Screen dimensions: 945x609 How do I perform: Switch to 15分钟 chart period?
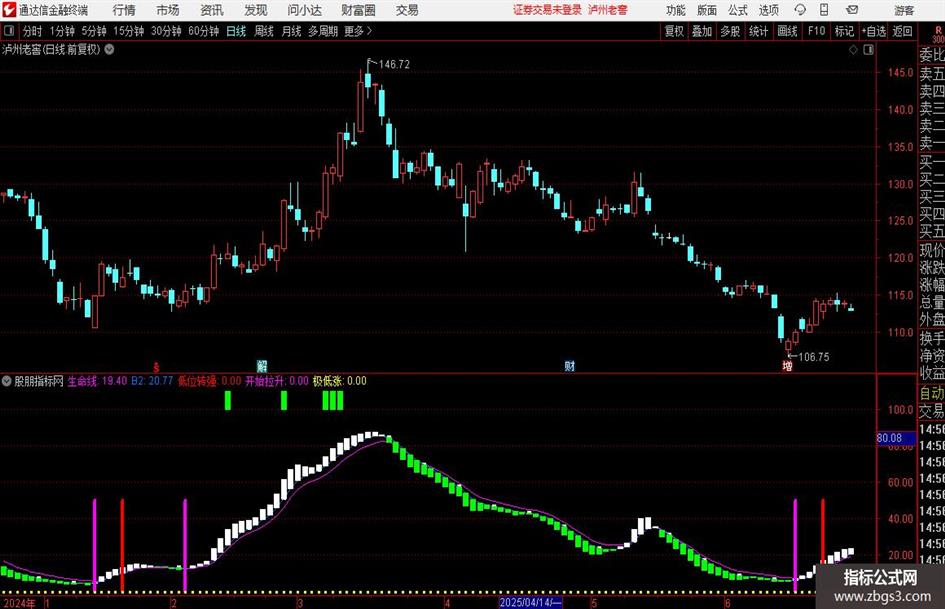click(x=129, y=31)
